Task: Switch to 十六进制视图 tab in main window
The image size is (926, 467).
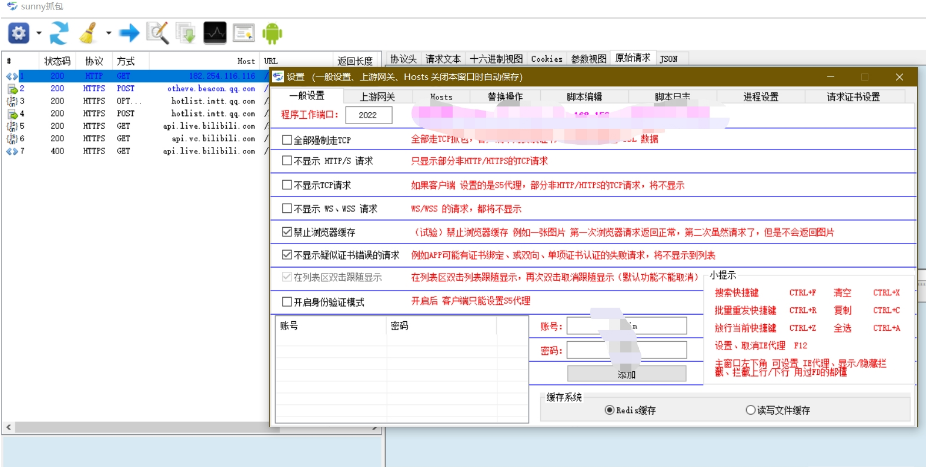Action: click(x=496, y=59)
